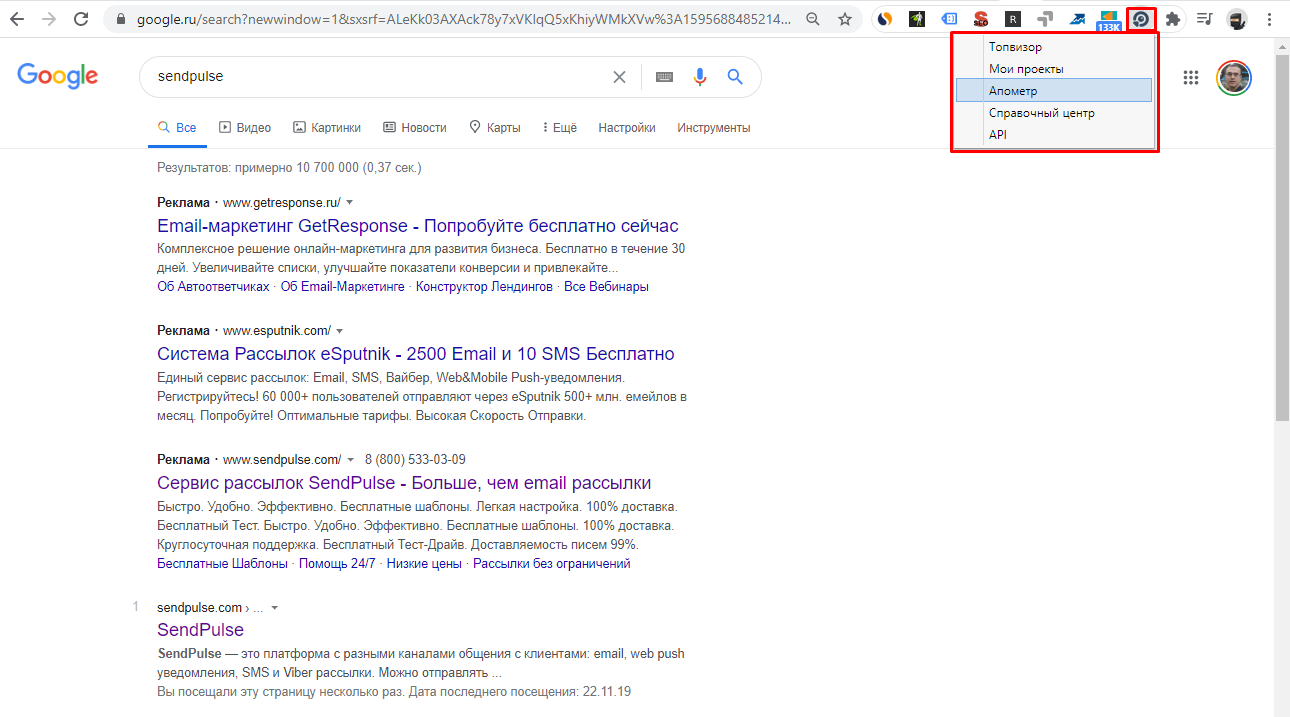Open the Extensions puzzle icon
Viewport: 1290px width, 717px height.
(x=1173, y=19)
